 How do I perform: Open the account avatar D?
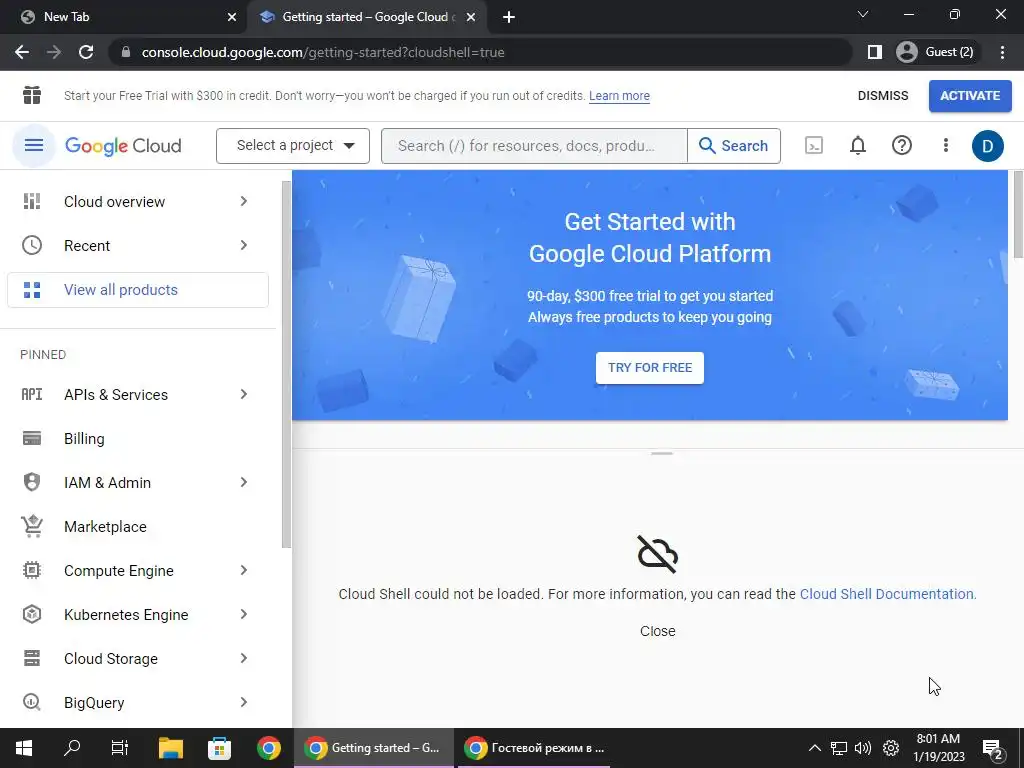[987, 146]
